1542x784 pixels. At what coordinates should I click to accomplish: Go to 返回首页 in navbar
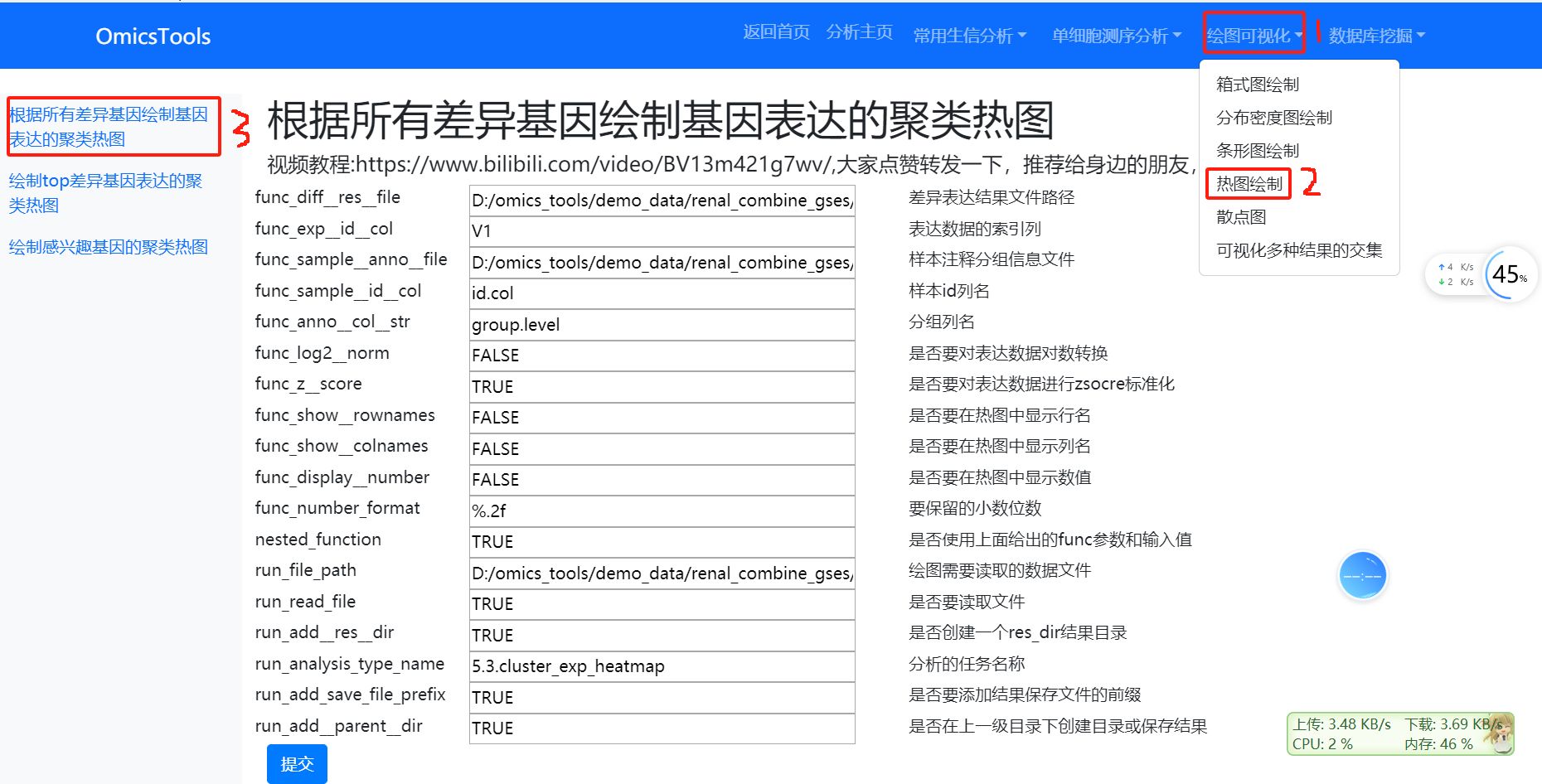(776, 32)
